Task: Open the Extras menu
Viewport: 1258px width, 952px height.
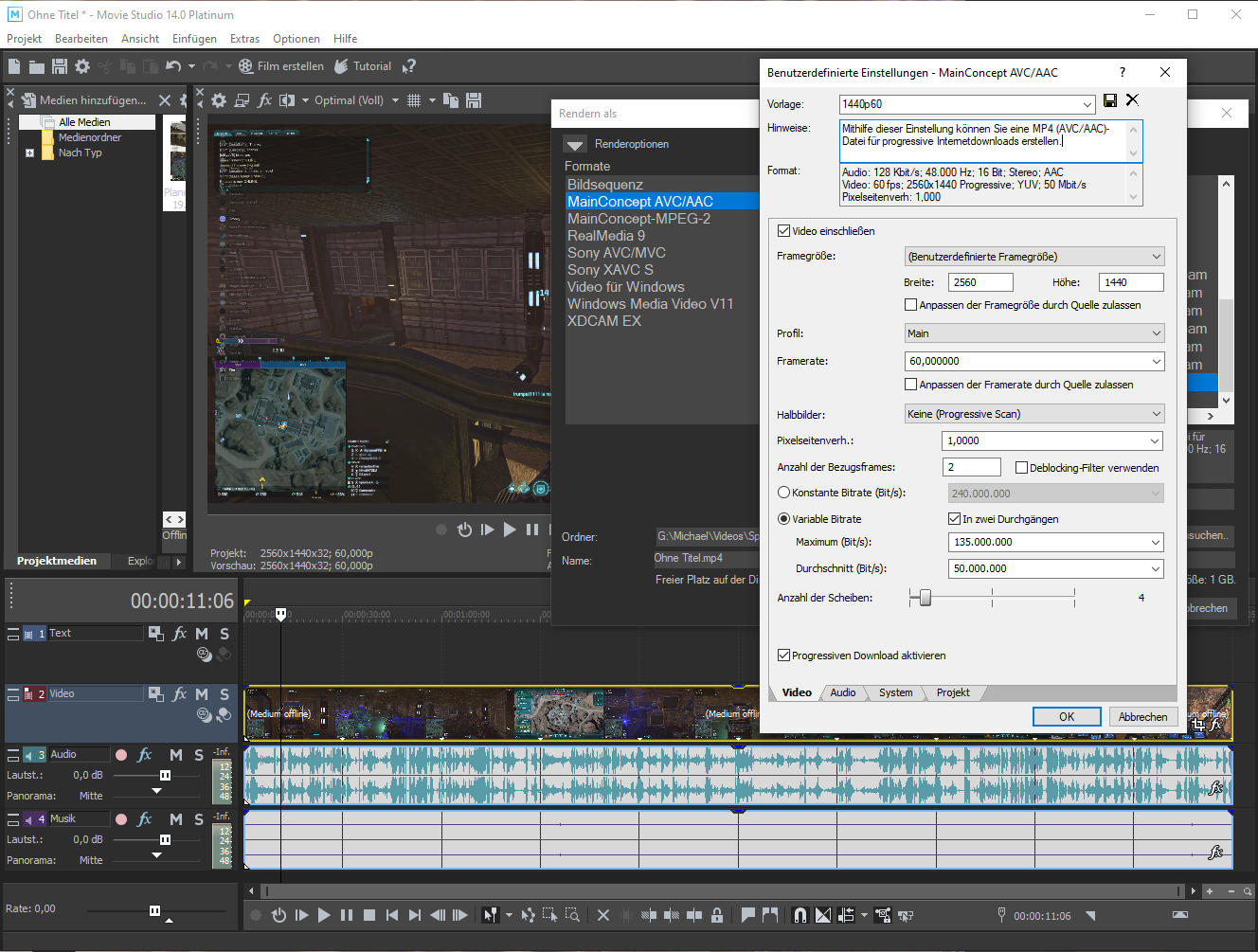Action: click(x=244, y=39)
